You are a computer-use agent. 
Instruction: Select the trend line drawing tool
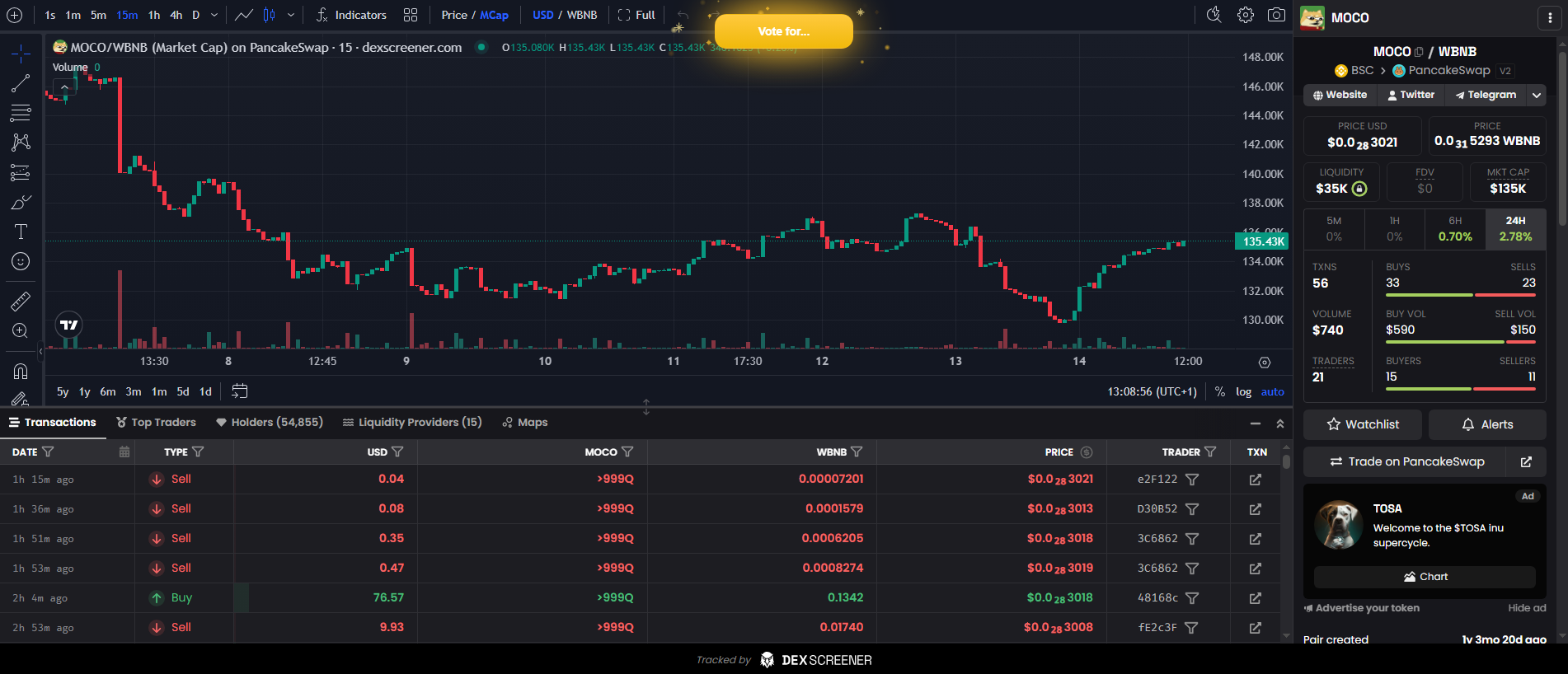pyautogui.click(x=21, y=83)
